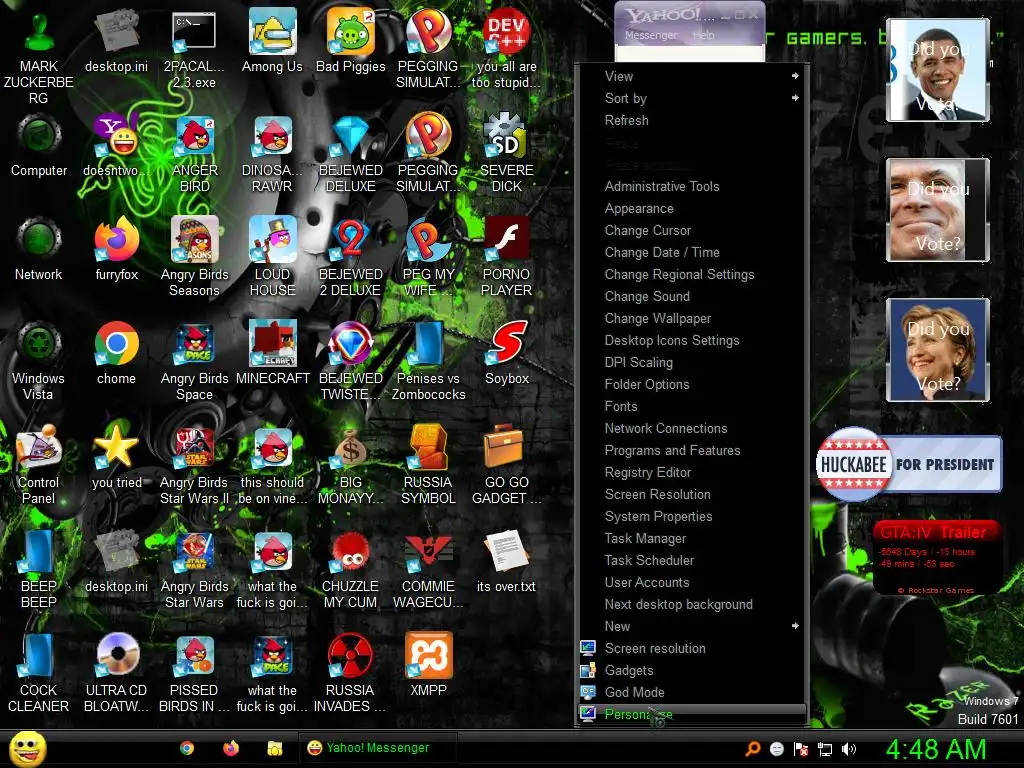This screenshot has height=768, width=1024.
Task: Select Registry Editor in context menu
Action: point(692,472)
